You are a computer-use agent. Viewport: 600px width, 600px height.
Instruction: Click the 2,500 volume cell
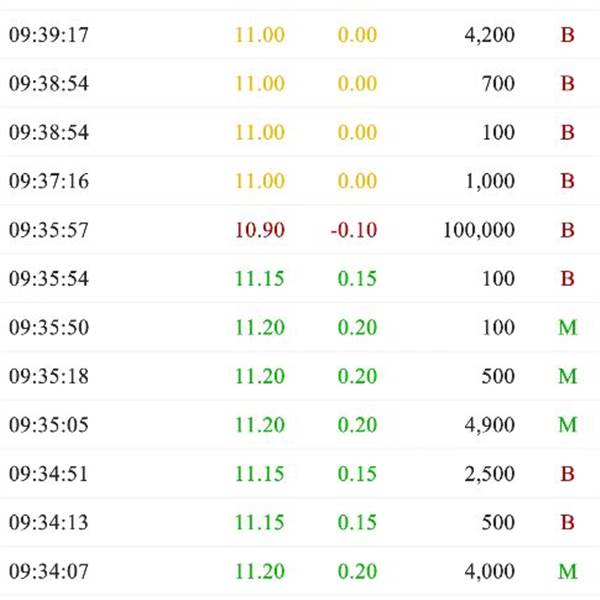click(490, 474)
